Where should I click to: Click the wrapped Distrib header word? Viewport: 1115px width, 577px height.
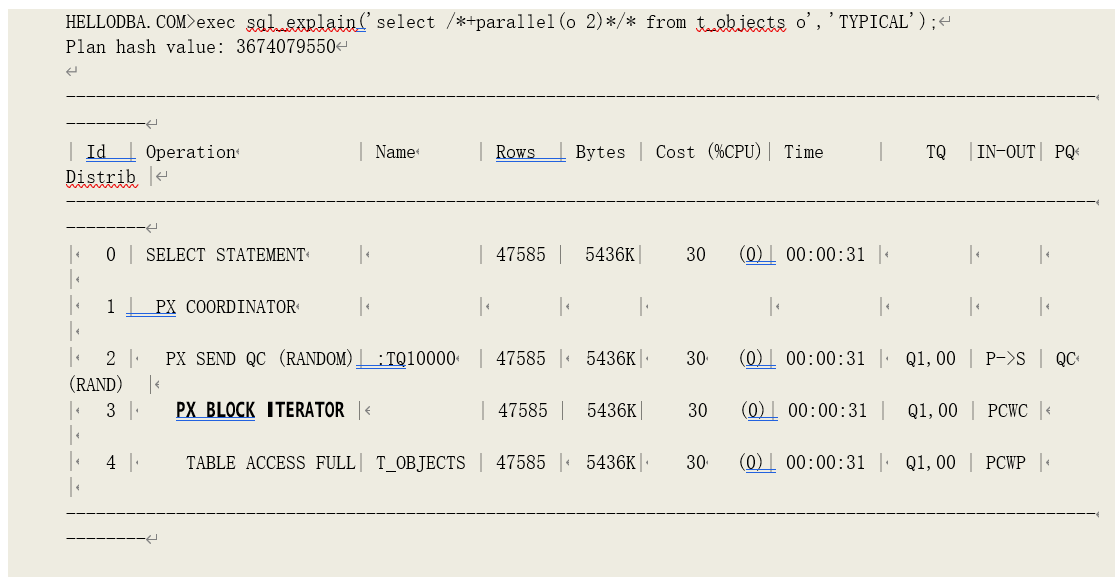coord(101,177)
